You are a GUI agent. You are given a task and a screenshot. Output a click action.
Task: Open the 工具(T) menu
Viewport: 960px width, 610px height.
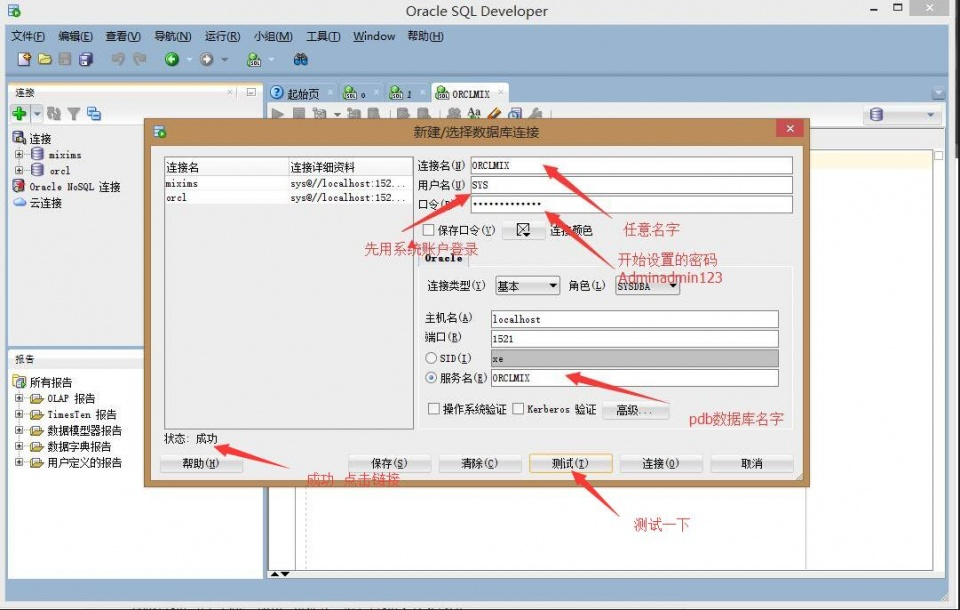pos(323,36)
